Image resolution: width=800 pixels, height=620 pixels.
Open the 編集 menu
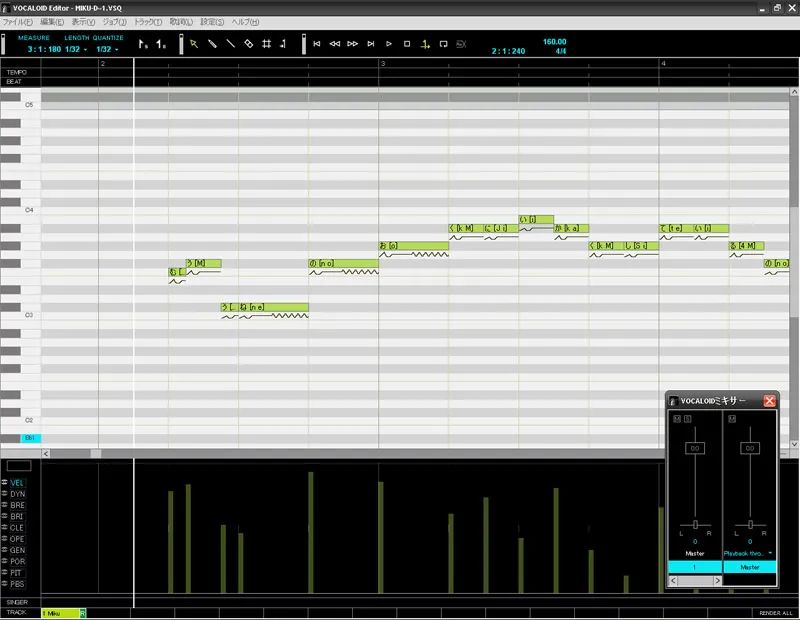click(52, 22)
